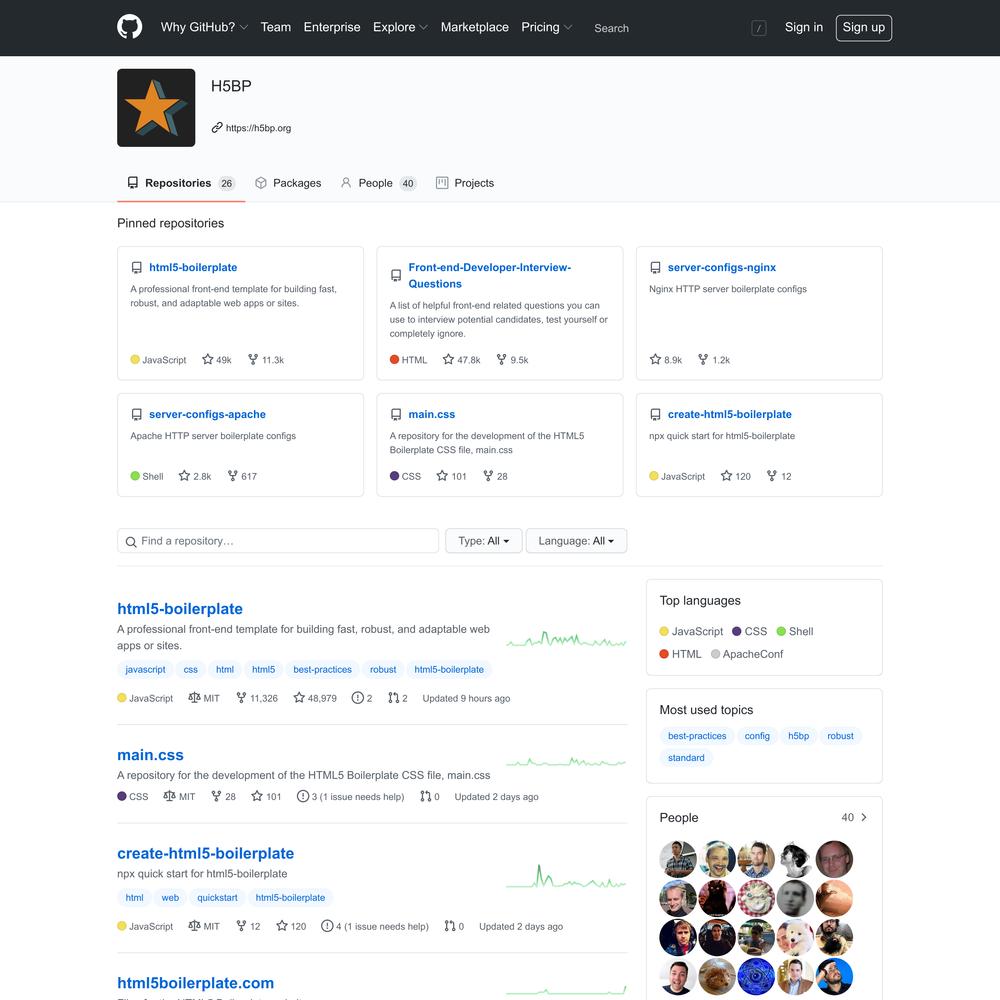This screenshot has width=1000, height=1000.
Task: Open pull requests count for main.css listing
Action: pos(430,797)
